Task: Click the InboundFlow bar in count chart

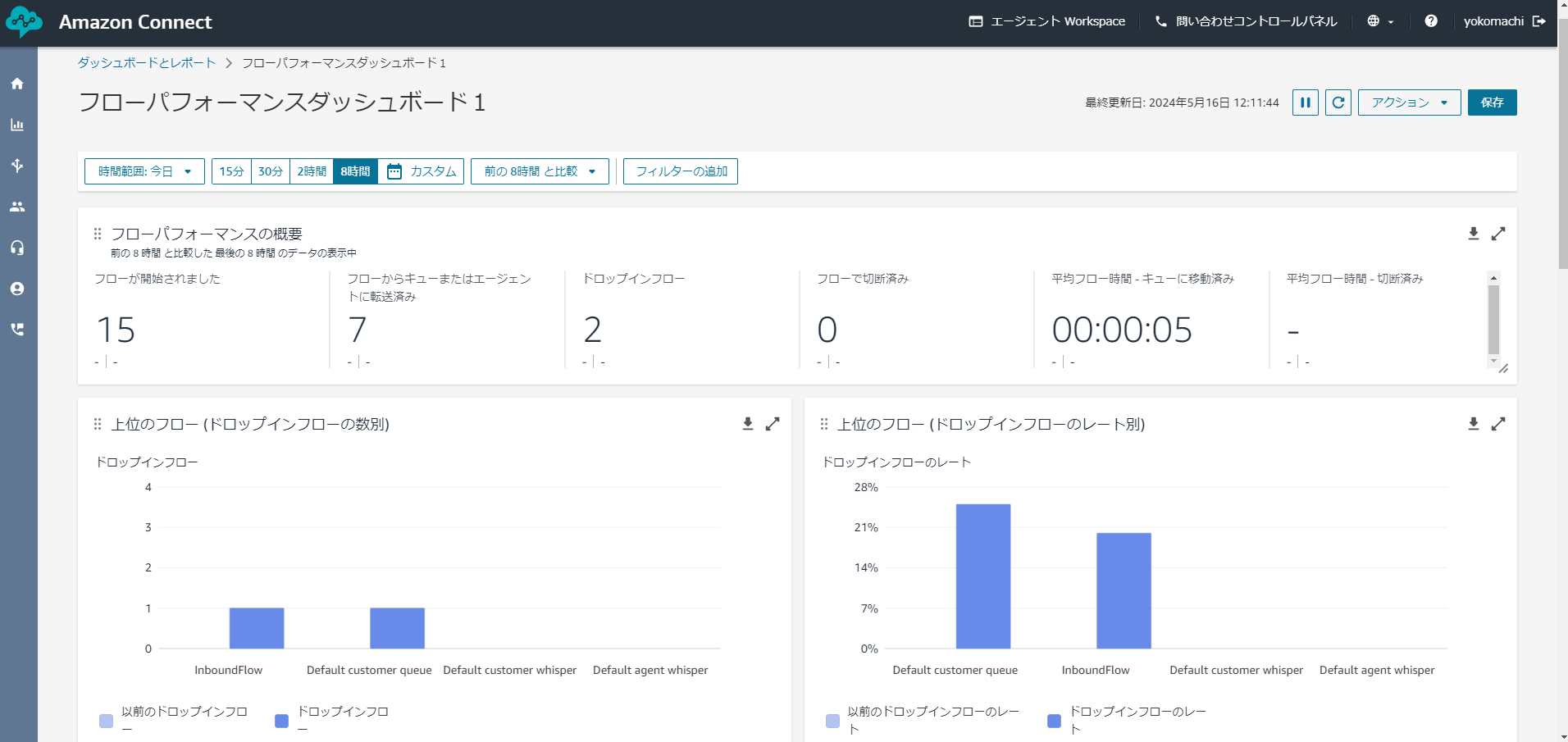Action: (257, 628)
